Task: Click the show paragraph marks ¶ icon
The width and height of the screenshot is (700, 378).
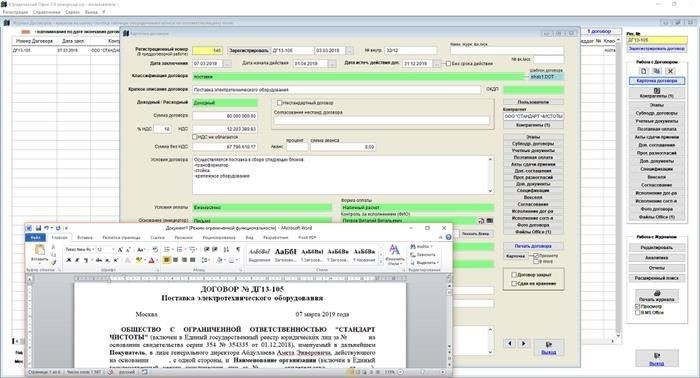Action: (238, 249)
